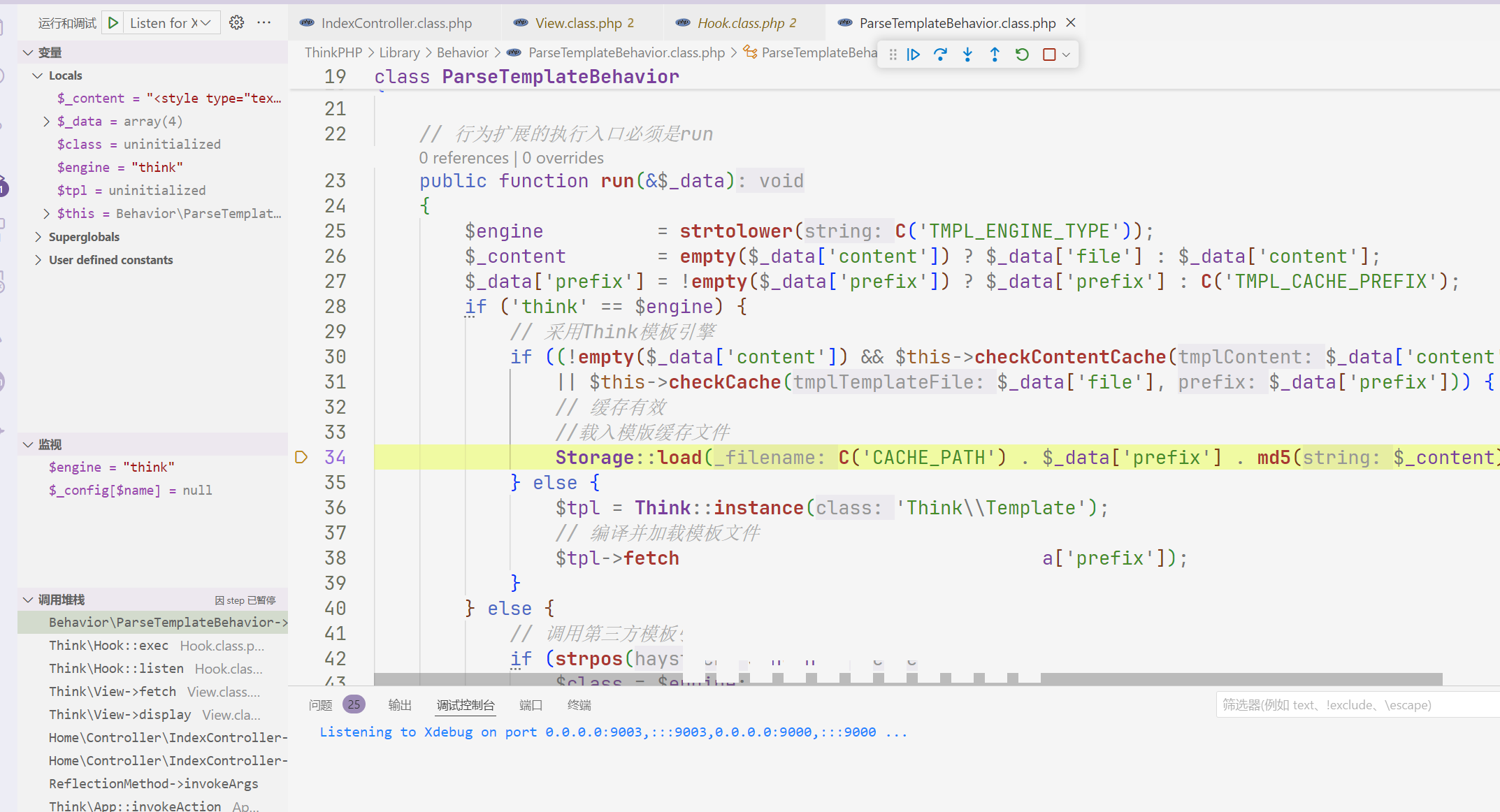This screenshot has width=1500, height=812.
Task: Select Think\Hook::listen stack frame
Action: click(116, 669)
